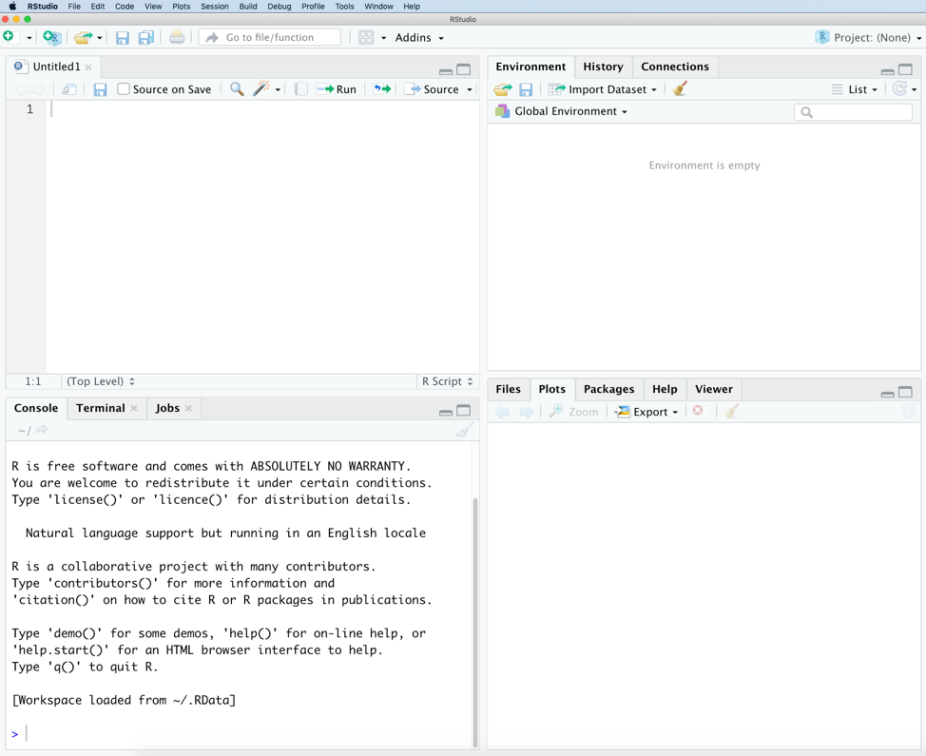Click the Find/Replace magnifier icon

coord(237,89)
